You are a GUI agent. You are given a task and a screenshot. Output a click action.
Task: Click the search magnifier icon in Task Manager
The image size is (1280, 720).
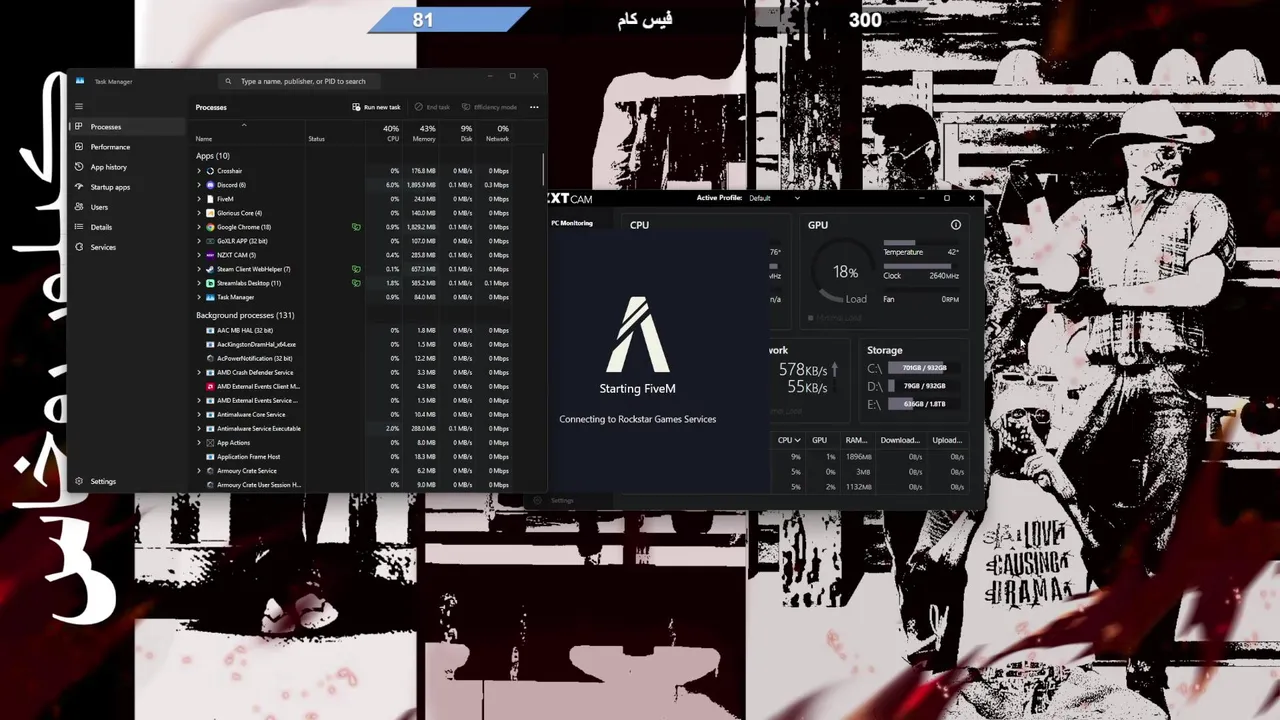tap(228, 81)
